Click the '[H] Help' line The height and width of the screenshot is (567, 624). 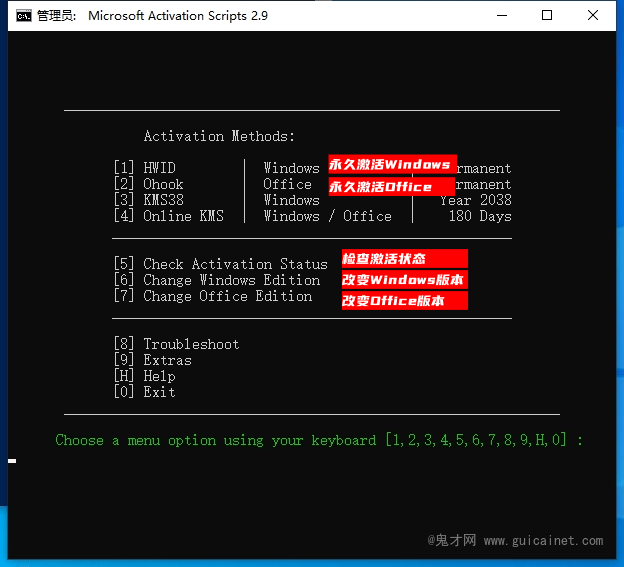coord(144,376)
